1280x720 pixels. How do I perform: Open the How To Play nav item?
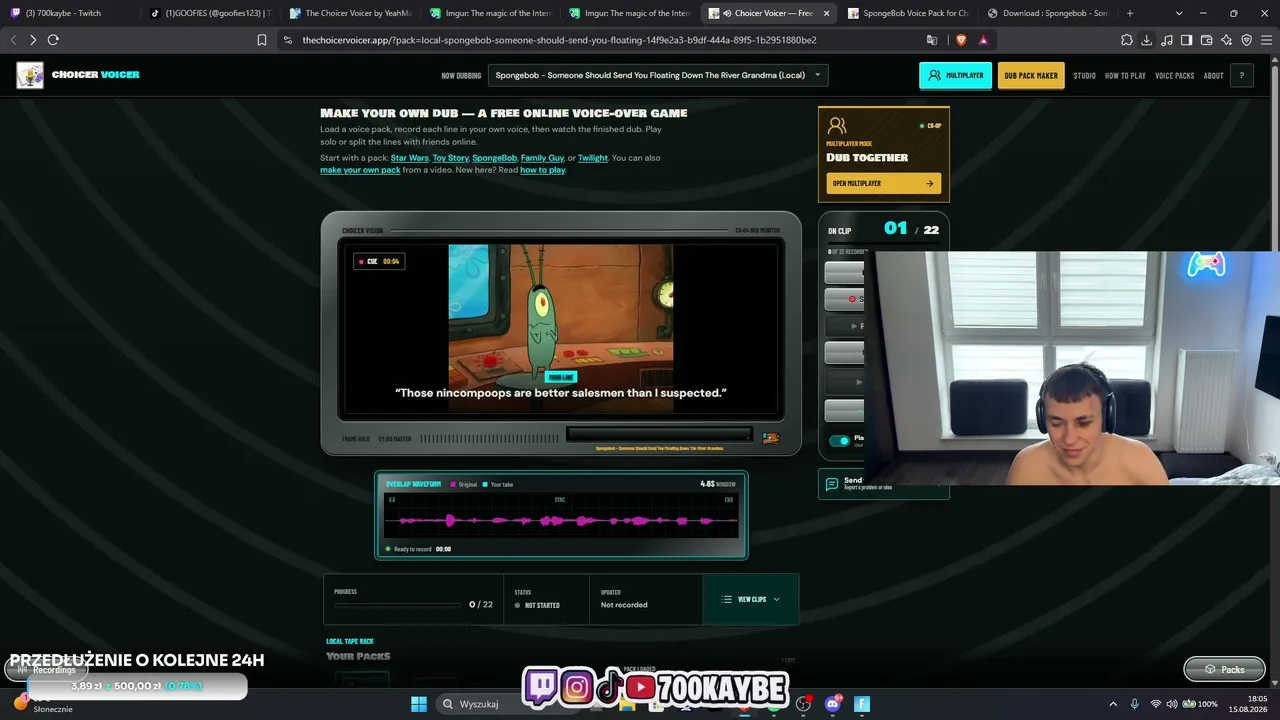(1125, 76)
